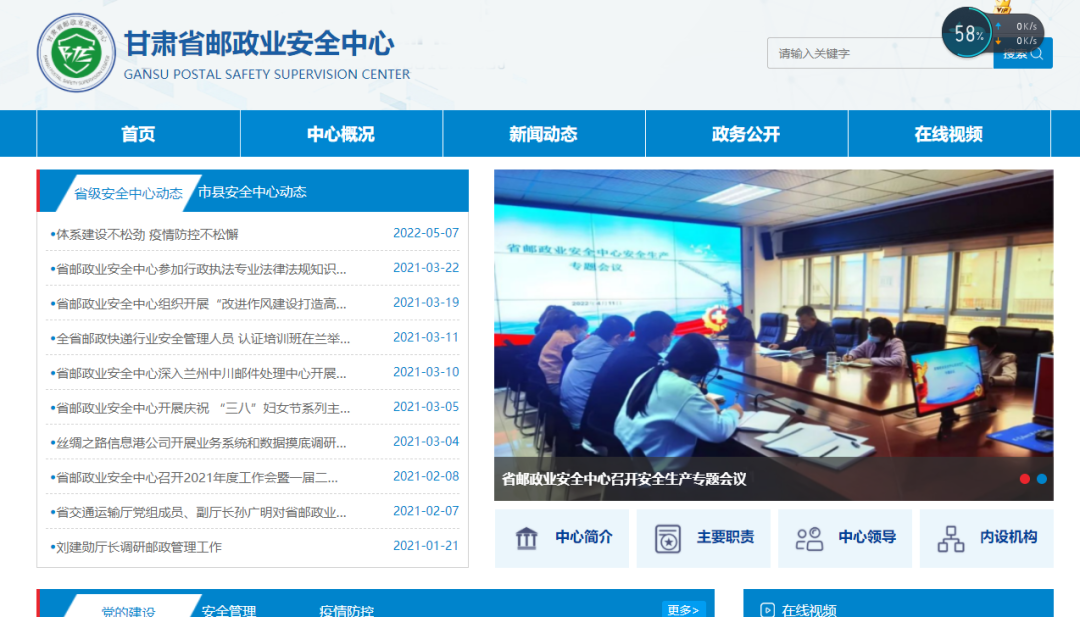Select the blue carousel indicator dot

(1041, 479)
